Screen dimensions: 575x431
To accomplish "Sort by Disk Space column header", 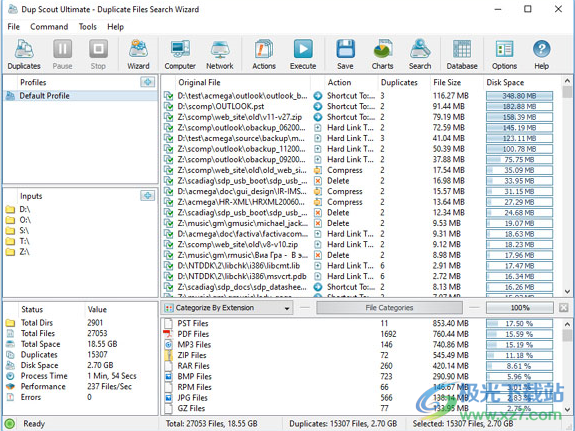I will coord(505,83).
